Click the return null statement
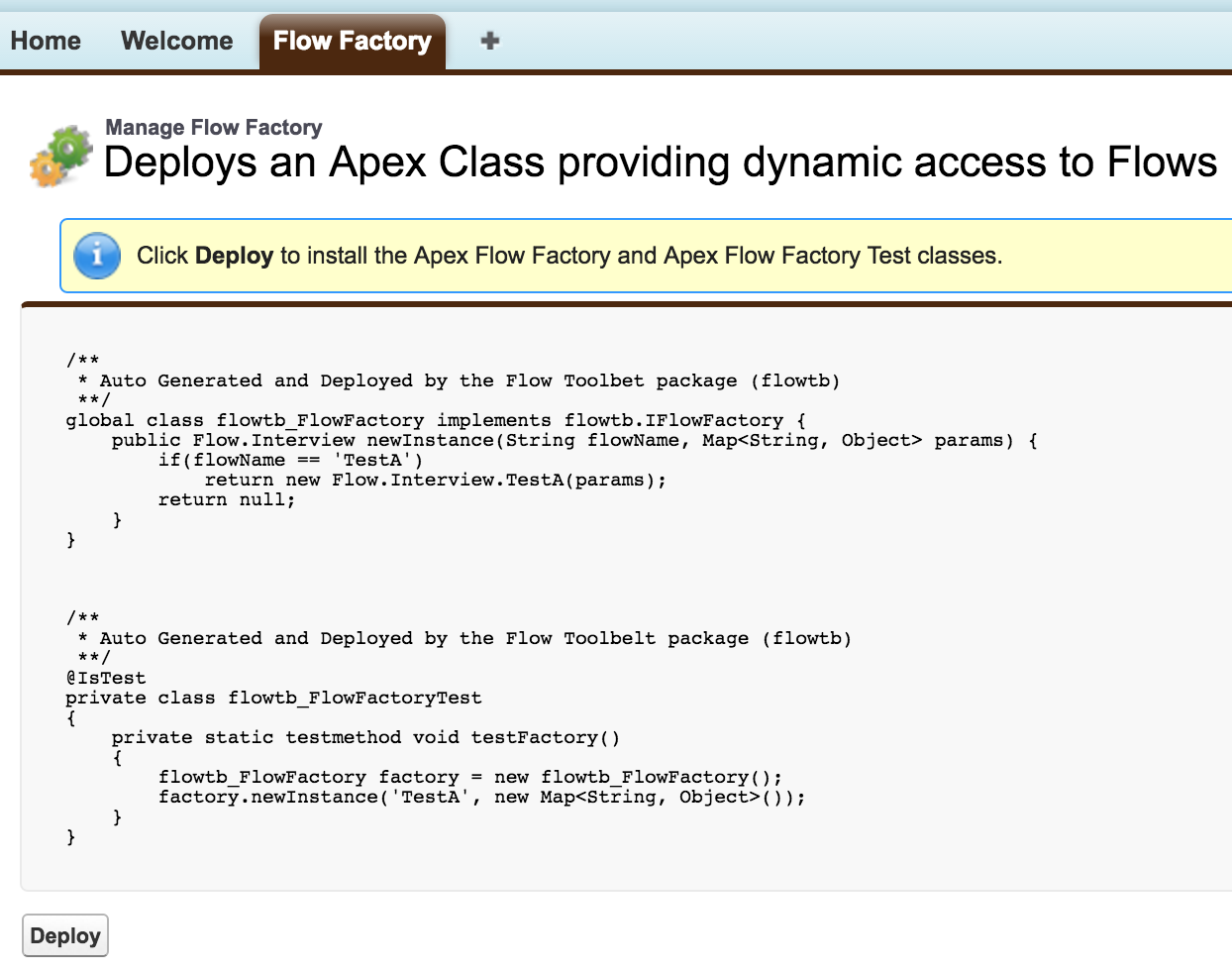The image size is (1232, 973). tap(228, 498)
